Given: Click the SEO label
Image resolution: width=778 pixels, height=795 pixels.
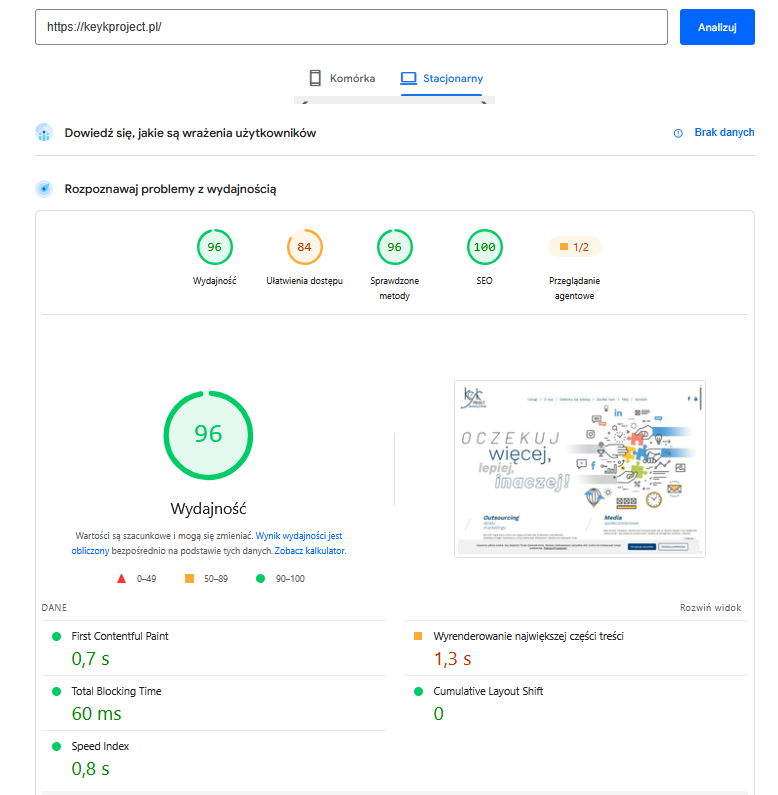Looking at the screenshot, I should click(484, 280).
